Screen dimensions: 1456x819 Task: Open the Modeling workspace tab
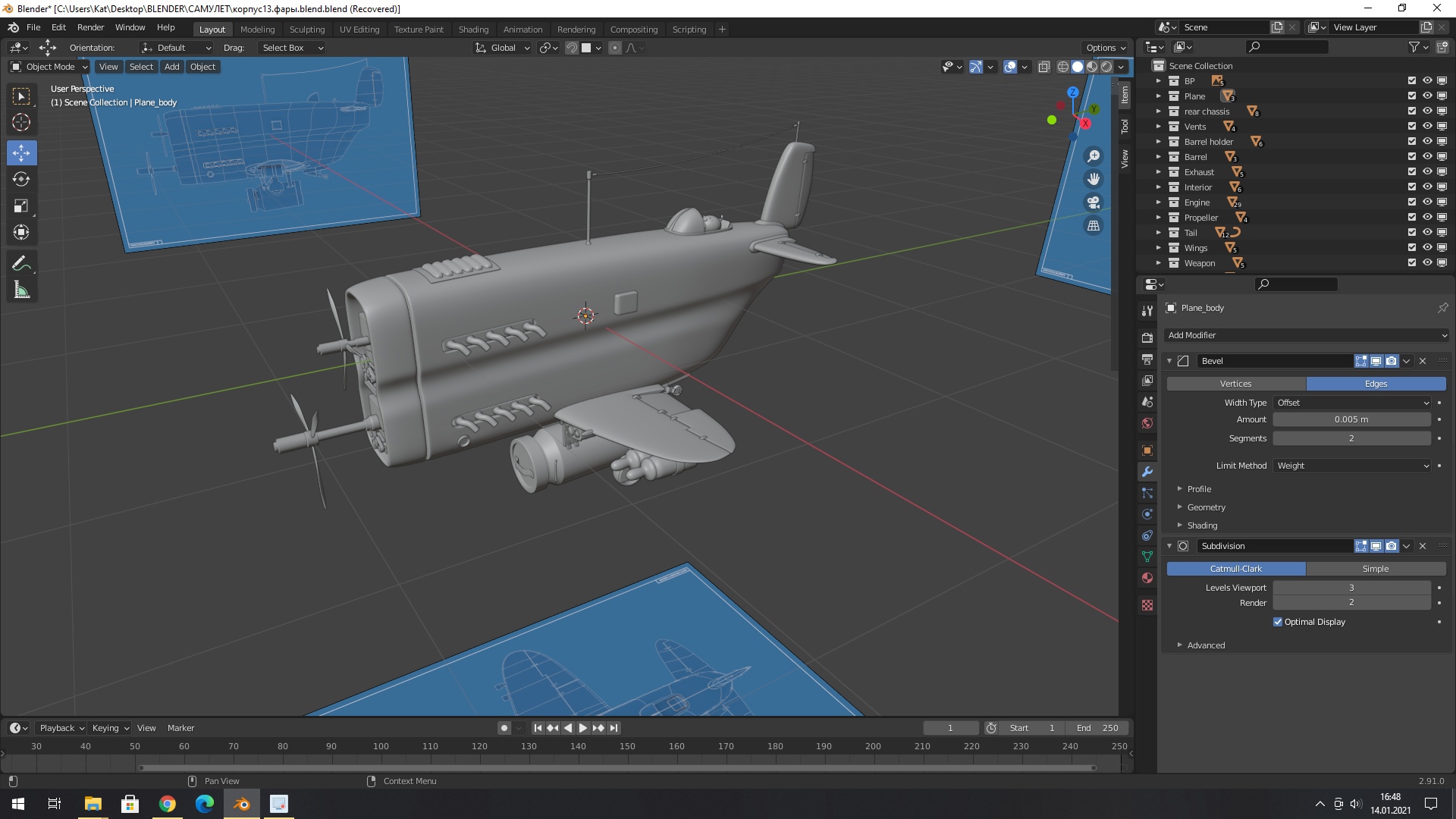pyautogui.click(x=257, y=30)
